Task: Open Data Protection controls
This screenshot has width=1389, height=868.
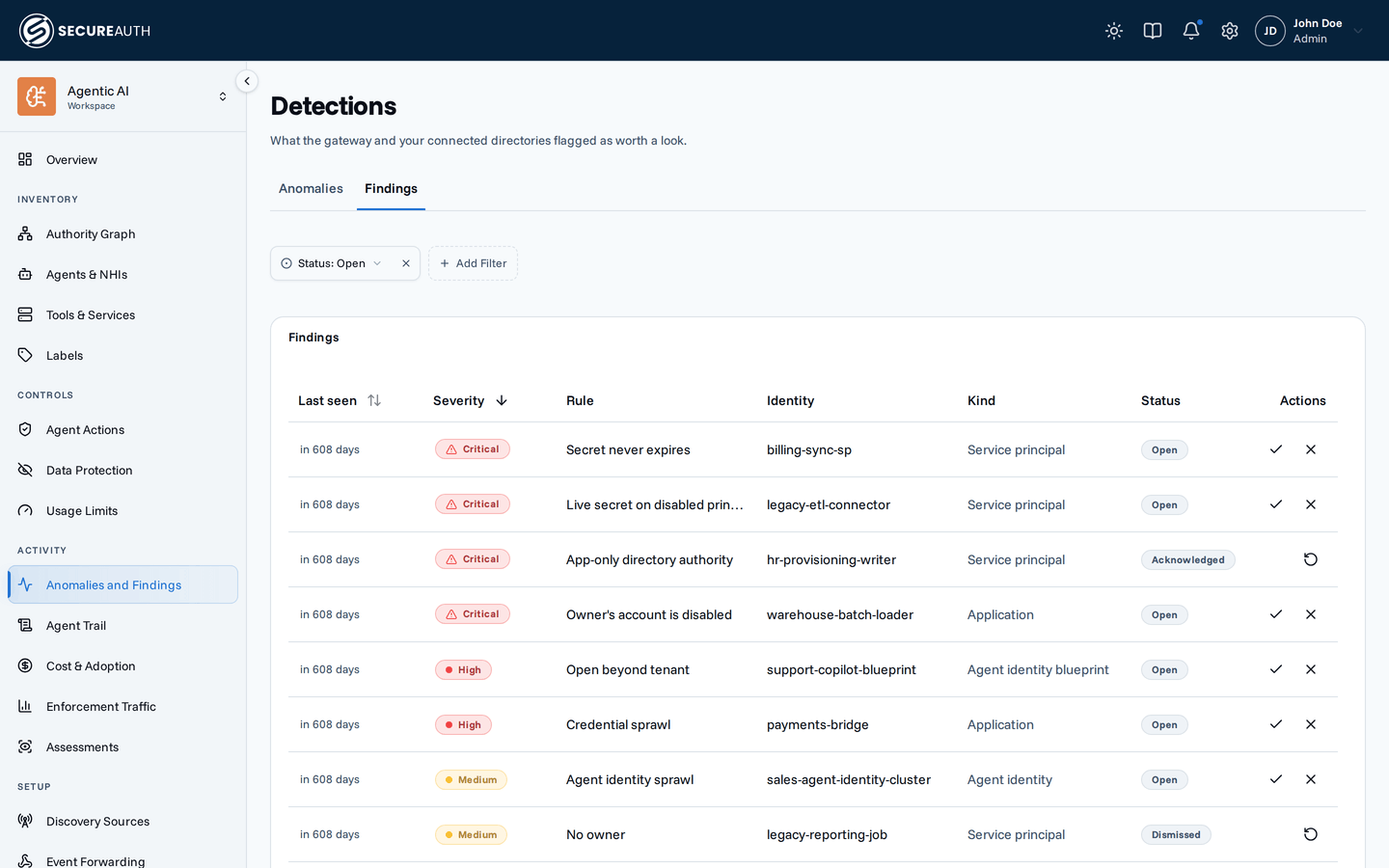Action: pyautogui.click(x=123, y=471)
